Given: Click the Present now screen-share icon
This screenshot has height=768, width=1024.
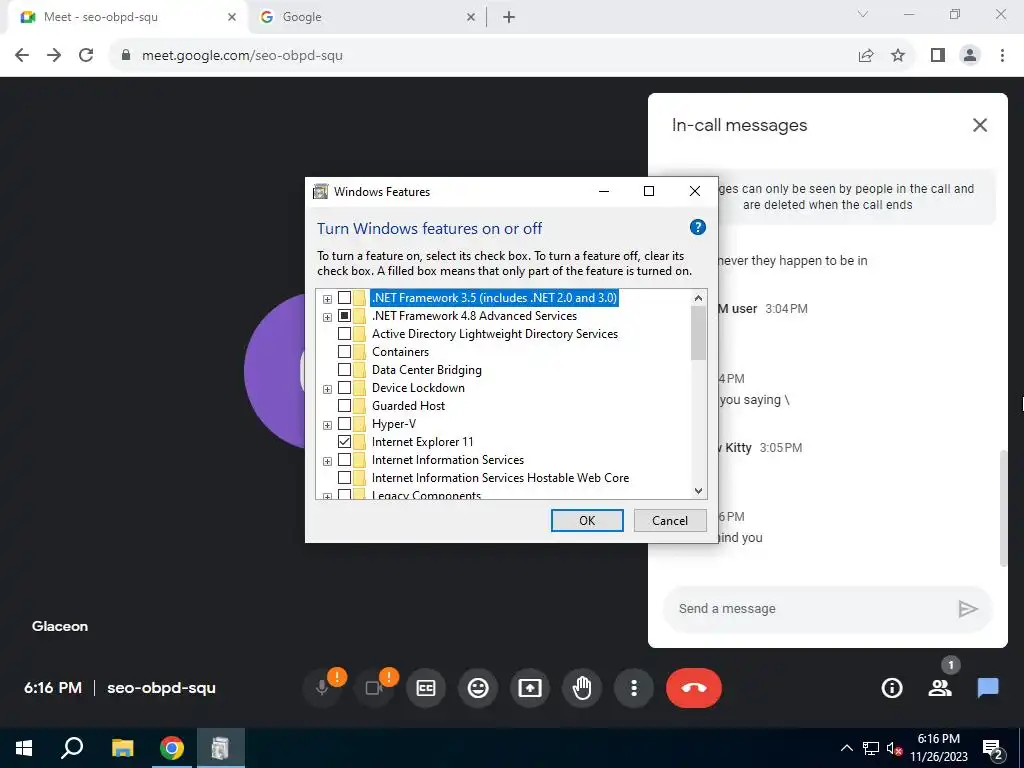Looking at the screenshot, I should 530,688.
